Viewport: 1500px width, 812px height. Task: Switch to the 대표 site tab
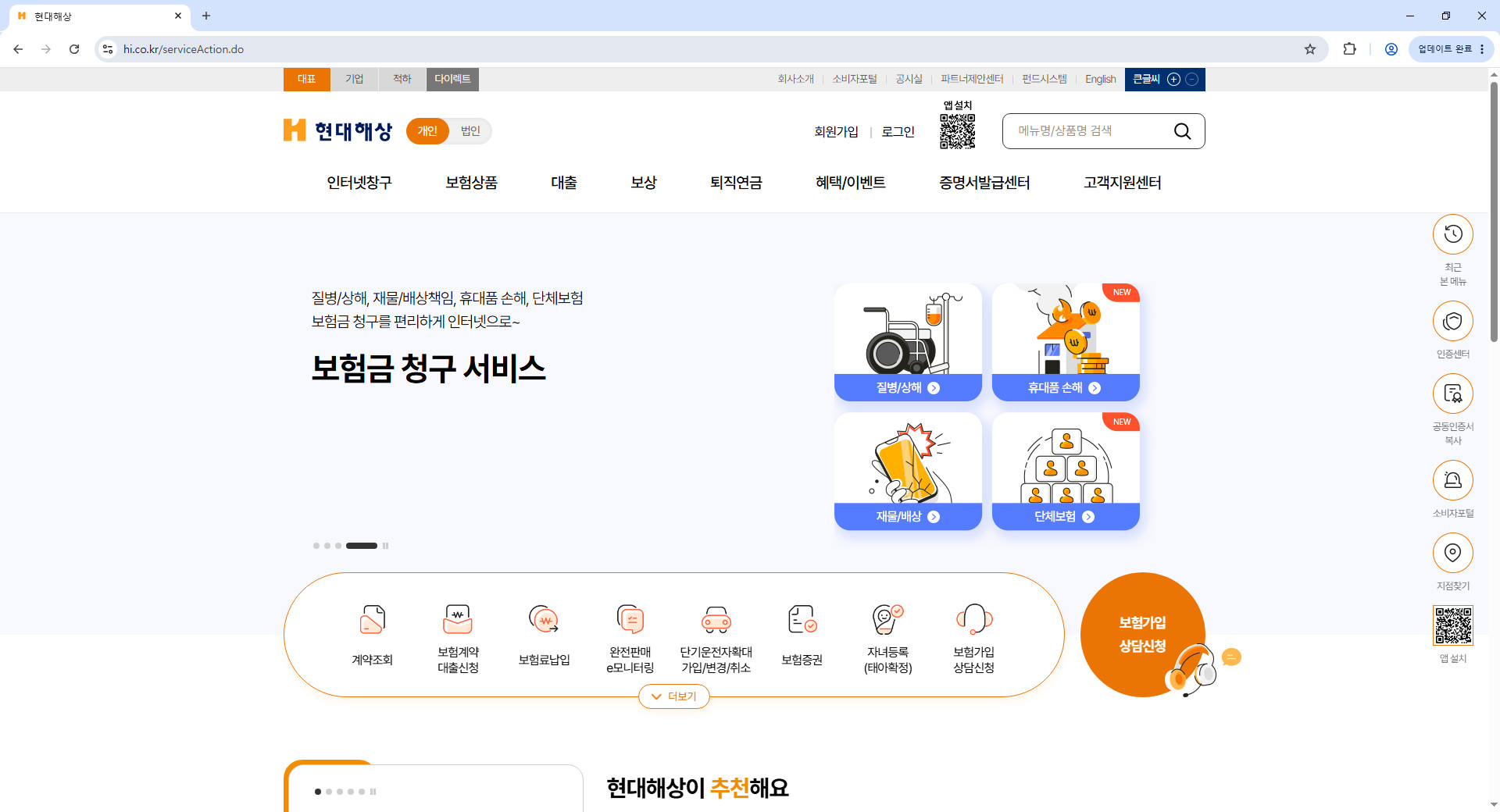point(306,80)
